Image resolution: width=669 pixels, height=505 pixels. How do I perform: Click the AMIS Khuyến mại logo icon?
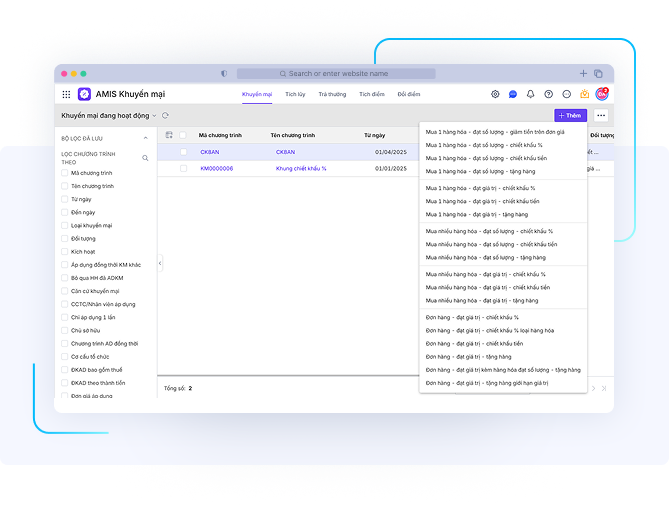point(85,94)
